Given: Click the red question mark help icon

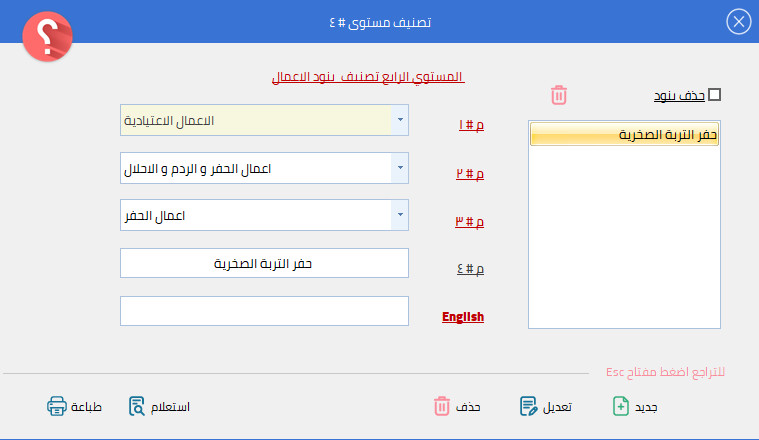Looking at the screenshot, I should 48,38.
